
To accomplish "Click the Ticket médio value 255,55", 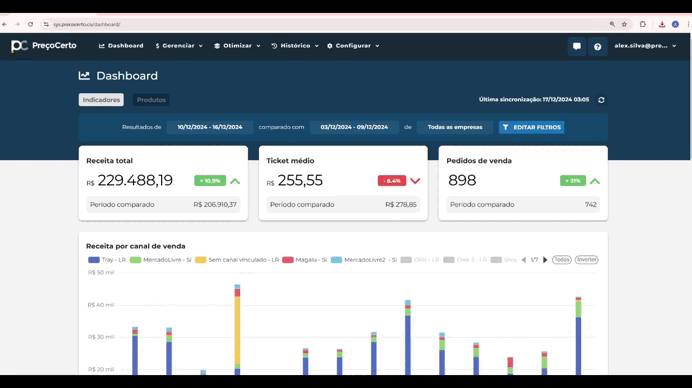I will tap(300, 181).
